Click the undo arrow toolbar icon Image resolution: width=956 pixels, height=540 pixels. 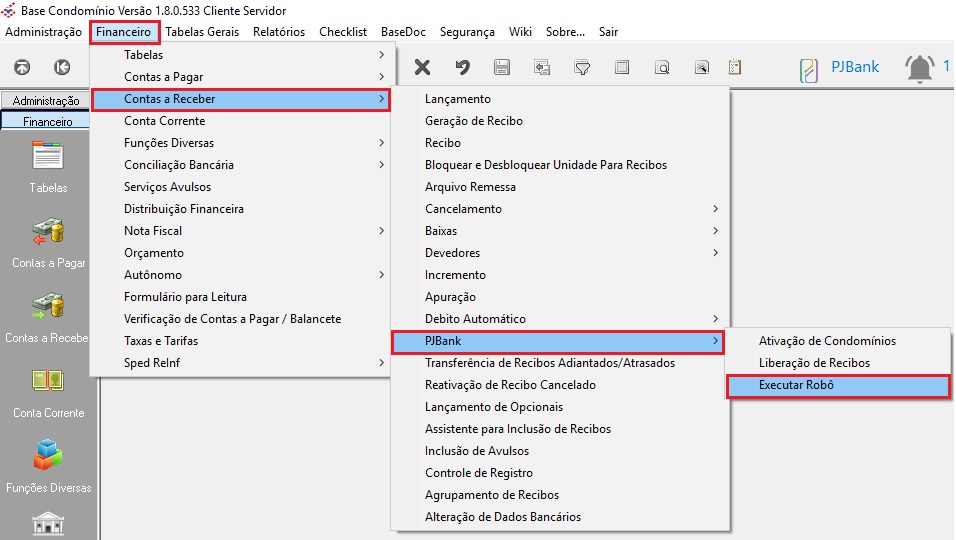tap(462, 67)
